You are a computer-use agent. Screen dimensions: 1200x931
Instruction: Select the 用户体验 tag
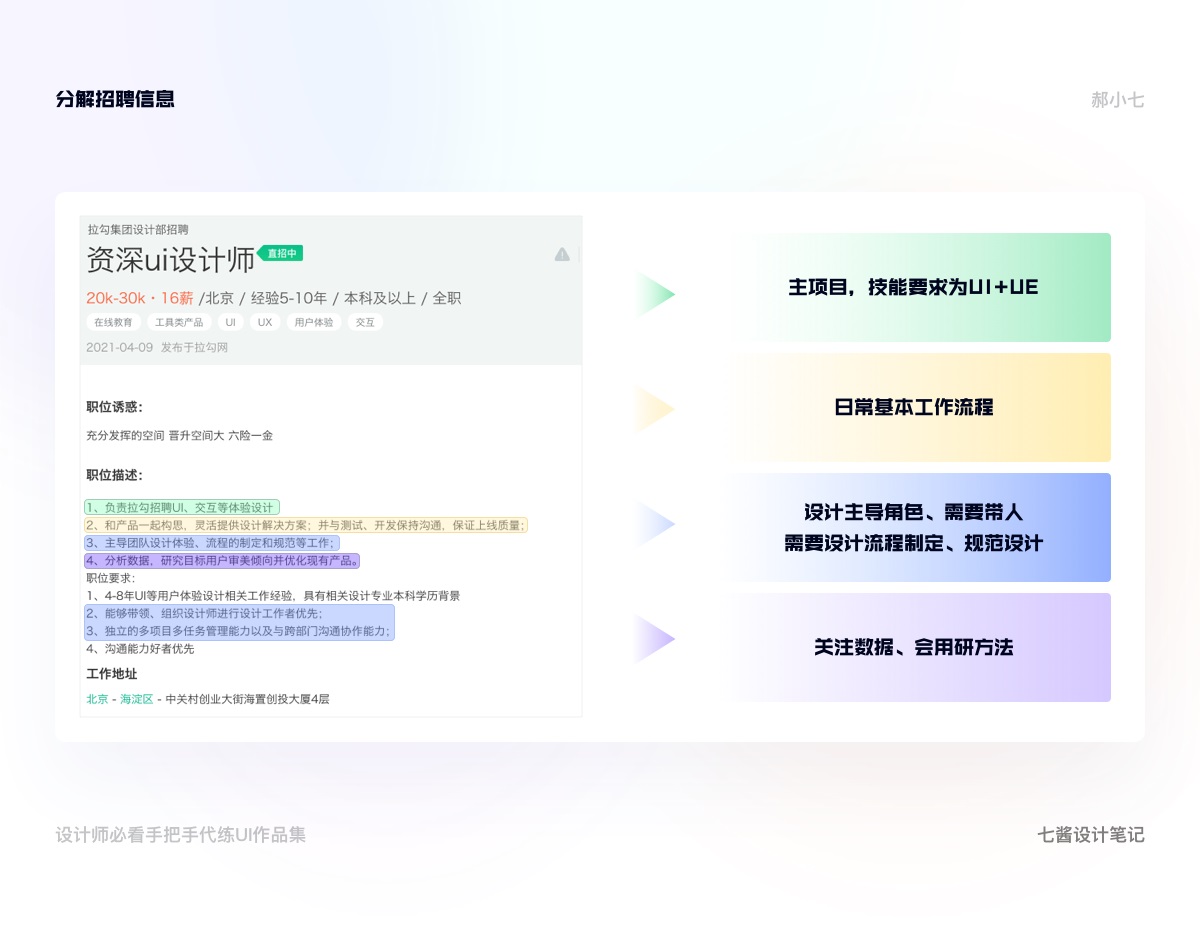[314, 323]
